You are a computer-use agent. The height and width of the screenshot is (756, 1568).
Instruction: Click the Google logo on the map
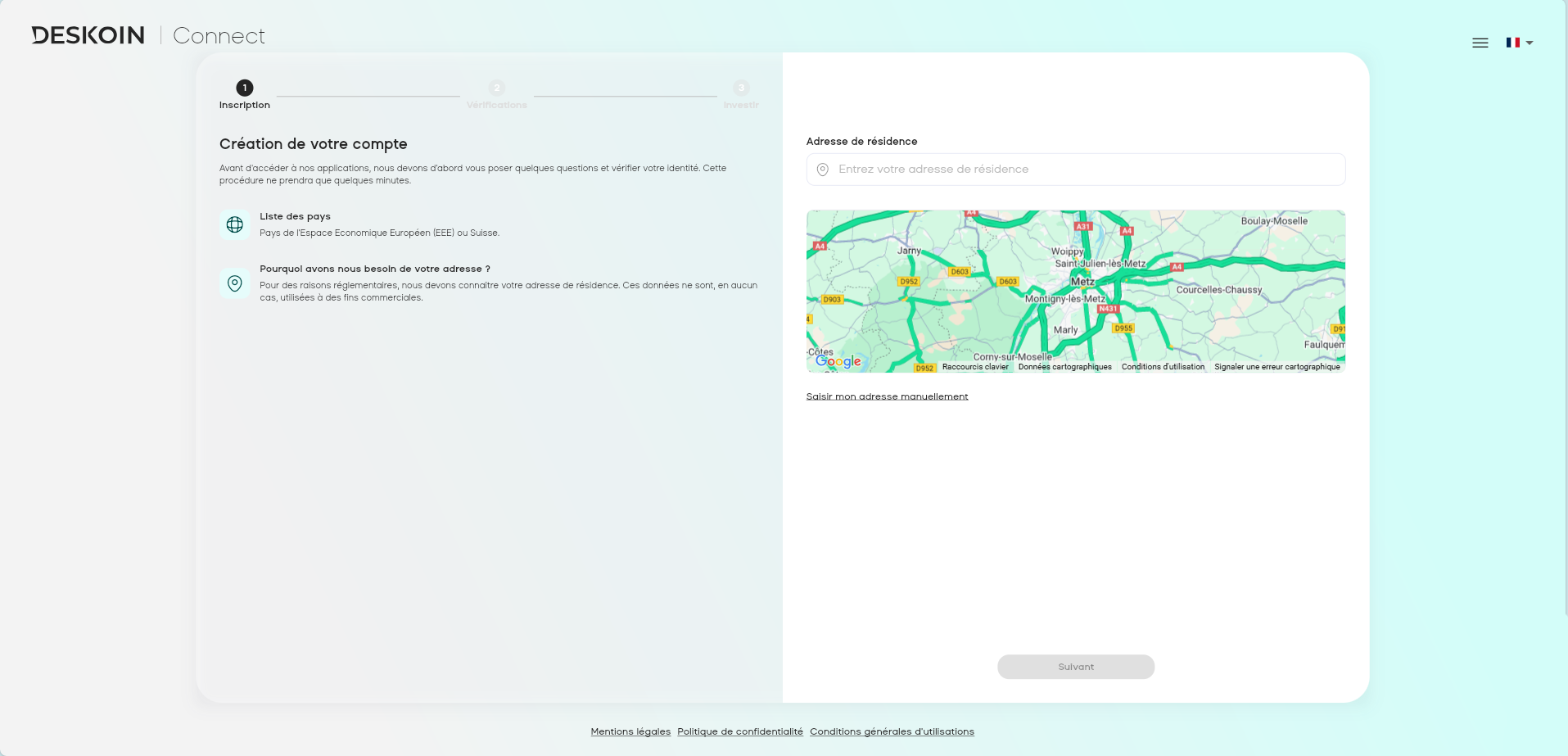(x=838, y=361)
